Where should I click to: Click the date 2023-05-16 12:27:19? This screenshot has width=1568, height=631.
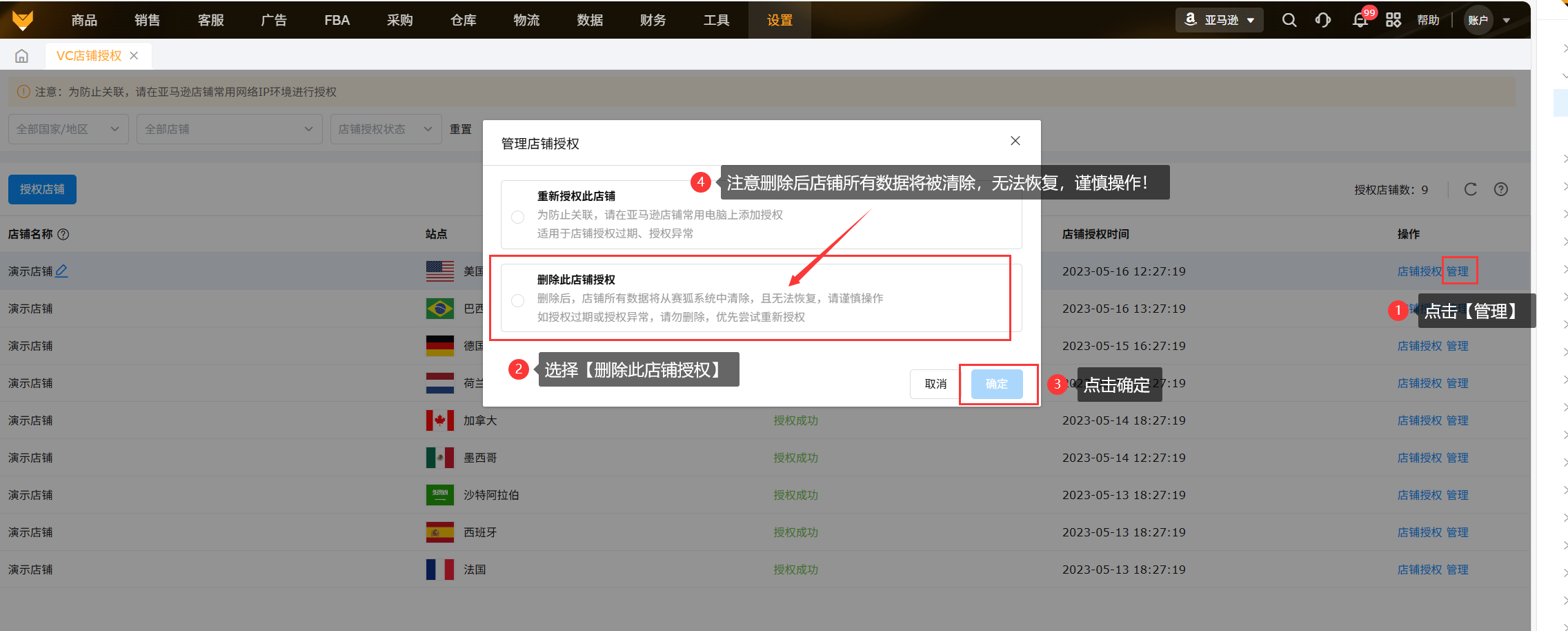pos(1124,271)
